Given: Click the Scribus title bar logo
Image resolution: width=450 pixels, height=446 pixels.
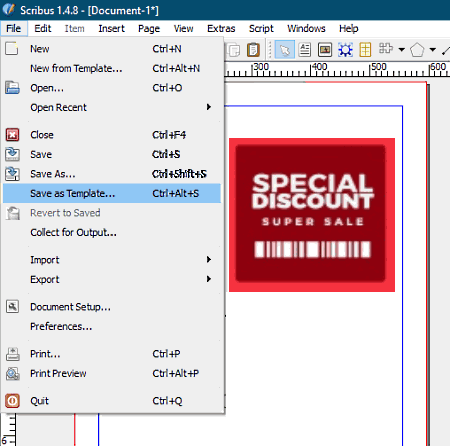Looking at the screenshot, I should tap(8, 9).
